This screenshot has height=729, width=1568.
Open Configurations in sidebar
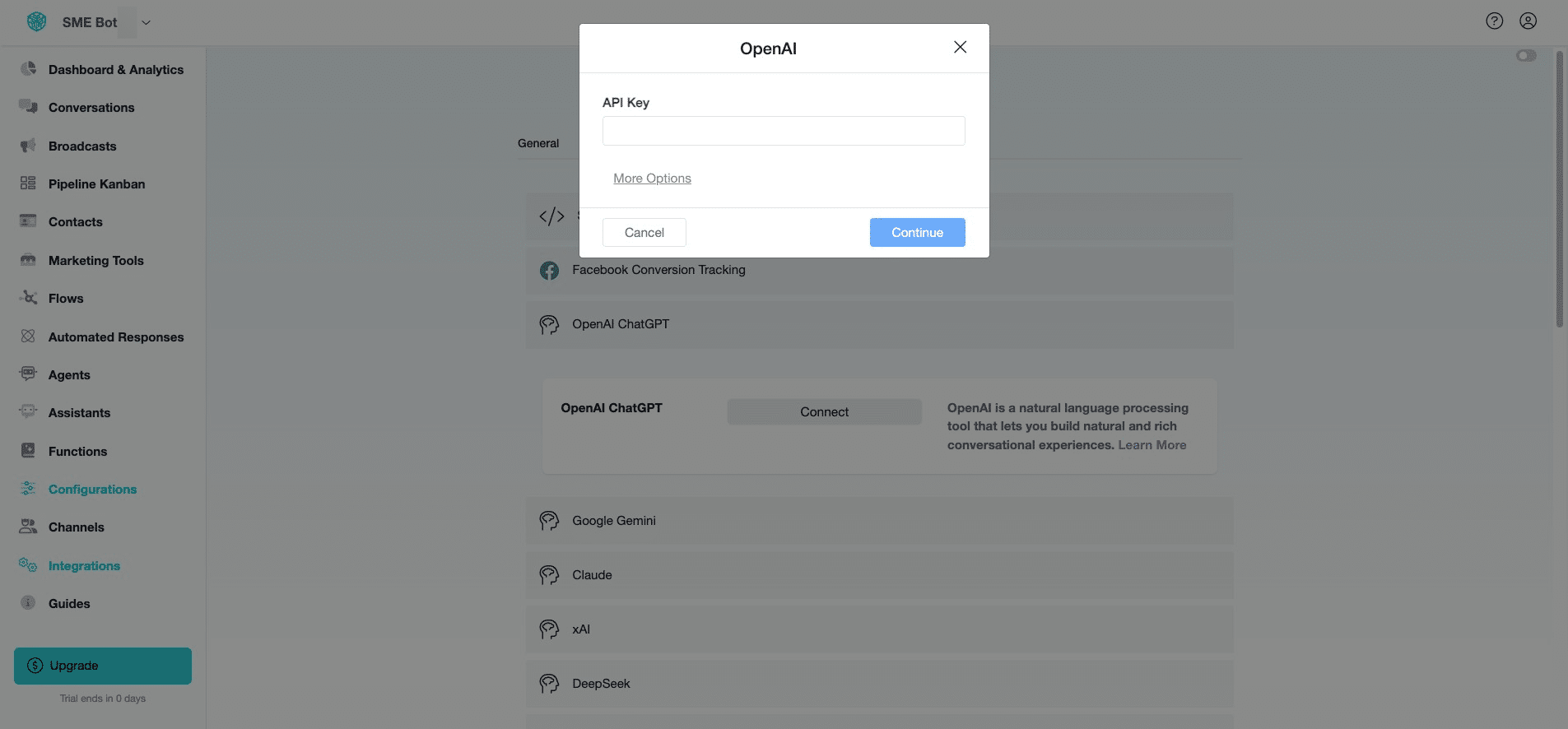pyautogui.click(x=92, y=490)
